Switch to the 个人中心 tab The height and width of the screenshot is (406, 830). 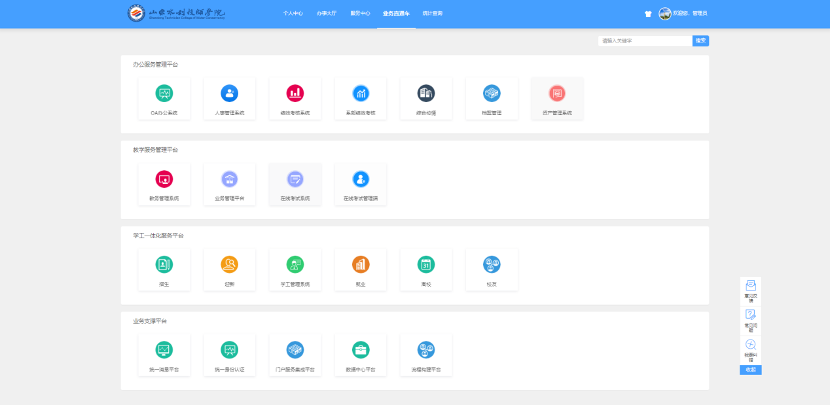click(x=292, y=15)
